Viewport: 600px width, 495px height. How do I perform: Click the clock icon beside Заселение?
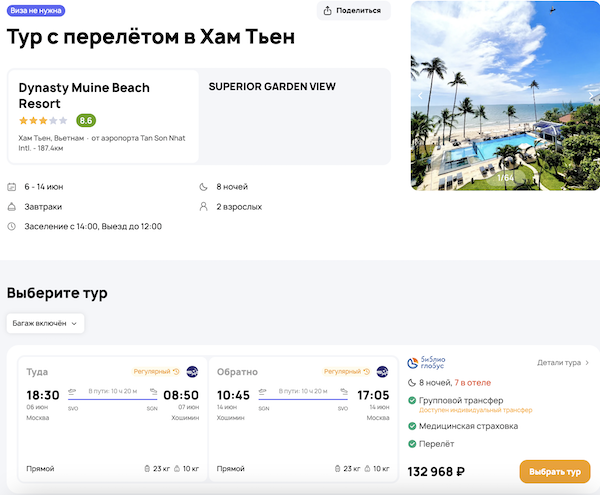[12, 227]
